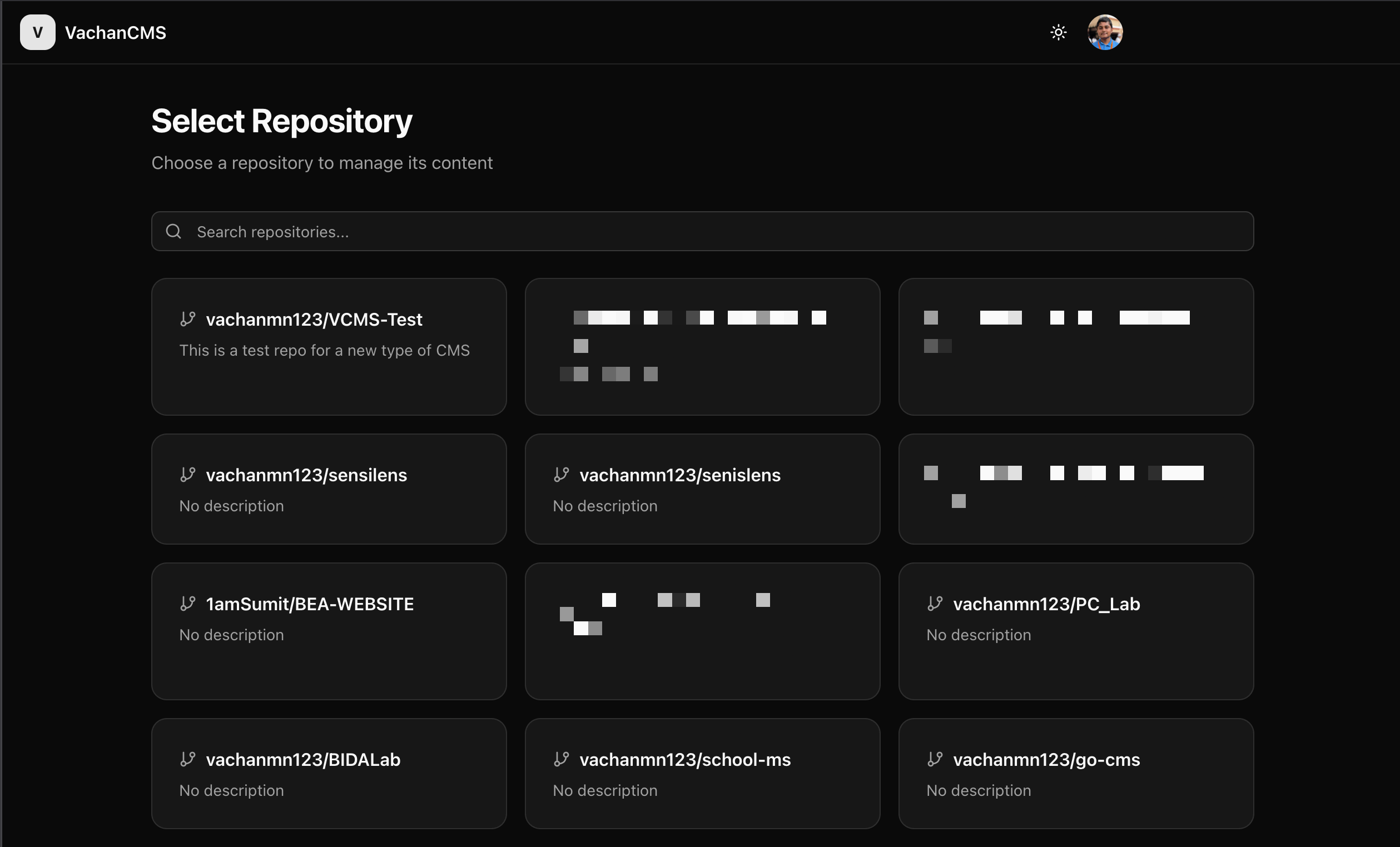Open the vachanmn123/VCMS-Test repository title
The width and height of the screenshot is (1400, 847).
(x=314, y=320)
